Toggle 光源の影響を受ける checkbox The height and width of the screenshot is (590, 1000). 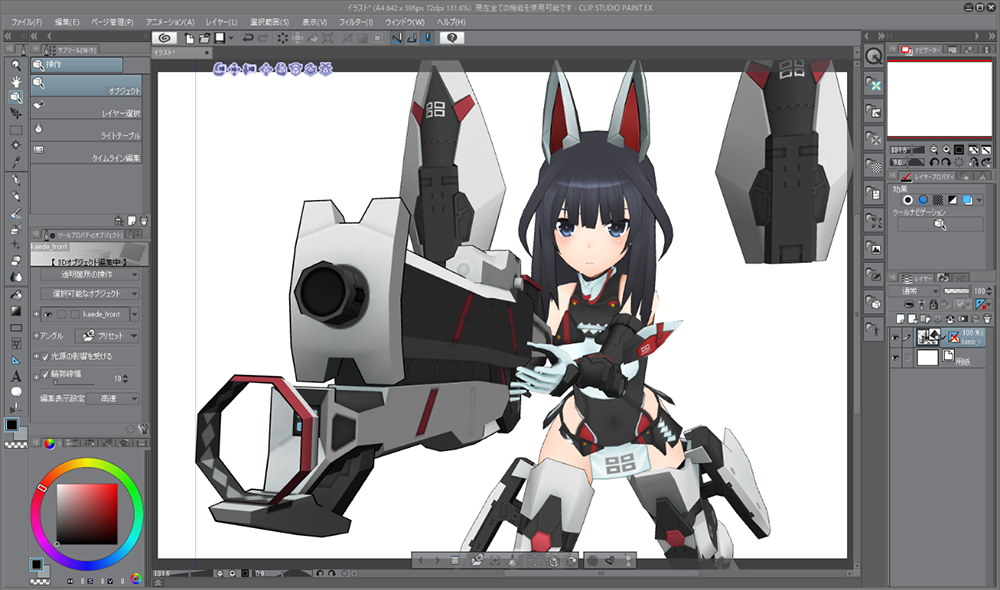[45, 357]
